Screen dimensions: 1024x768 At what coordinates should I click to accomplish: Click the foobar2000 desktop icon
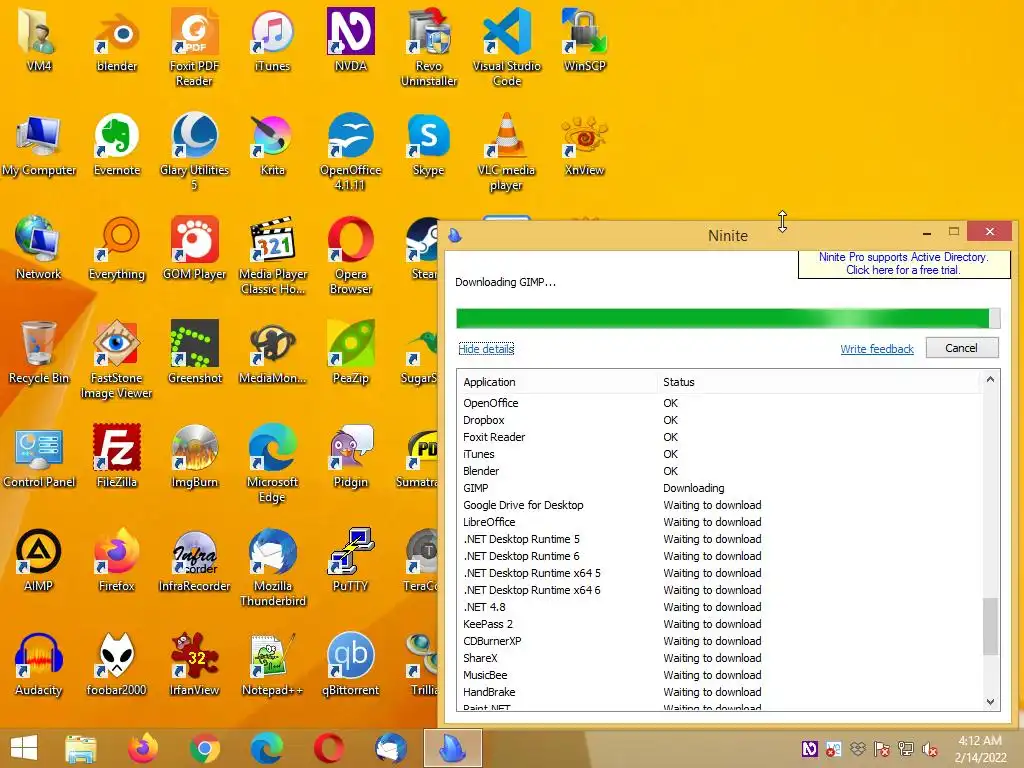[117, 664]
